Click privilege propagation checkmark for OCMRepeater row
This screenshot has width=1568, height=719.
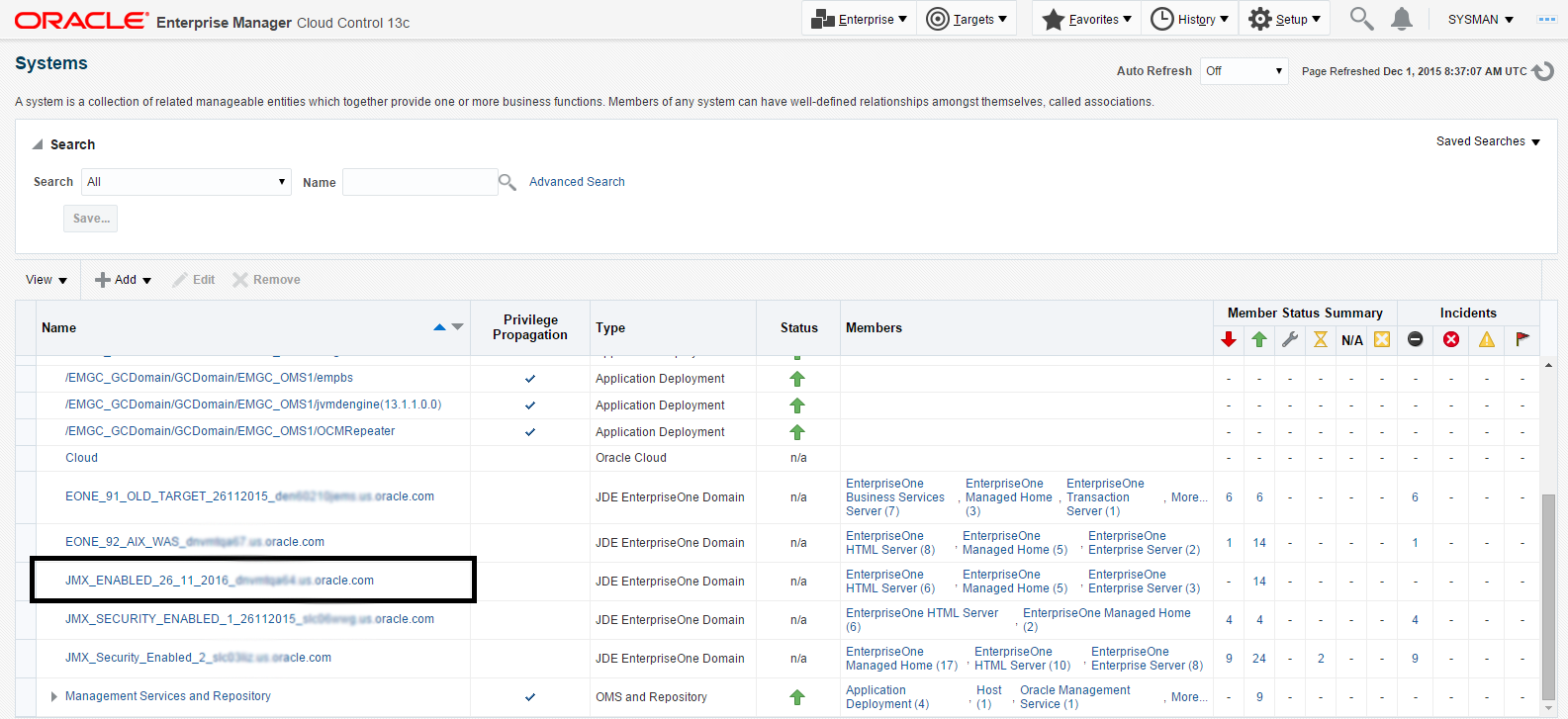(x=530, y=432)
